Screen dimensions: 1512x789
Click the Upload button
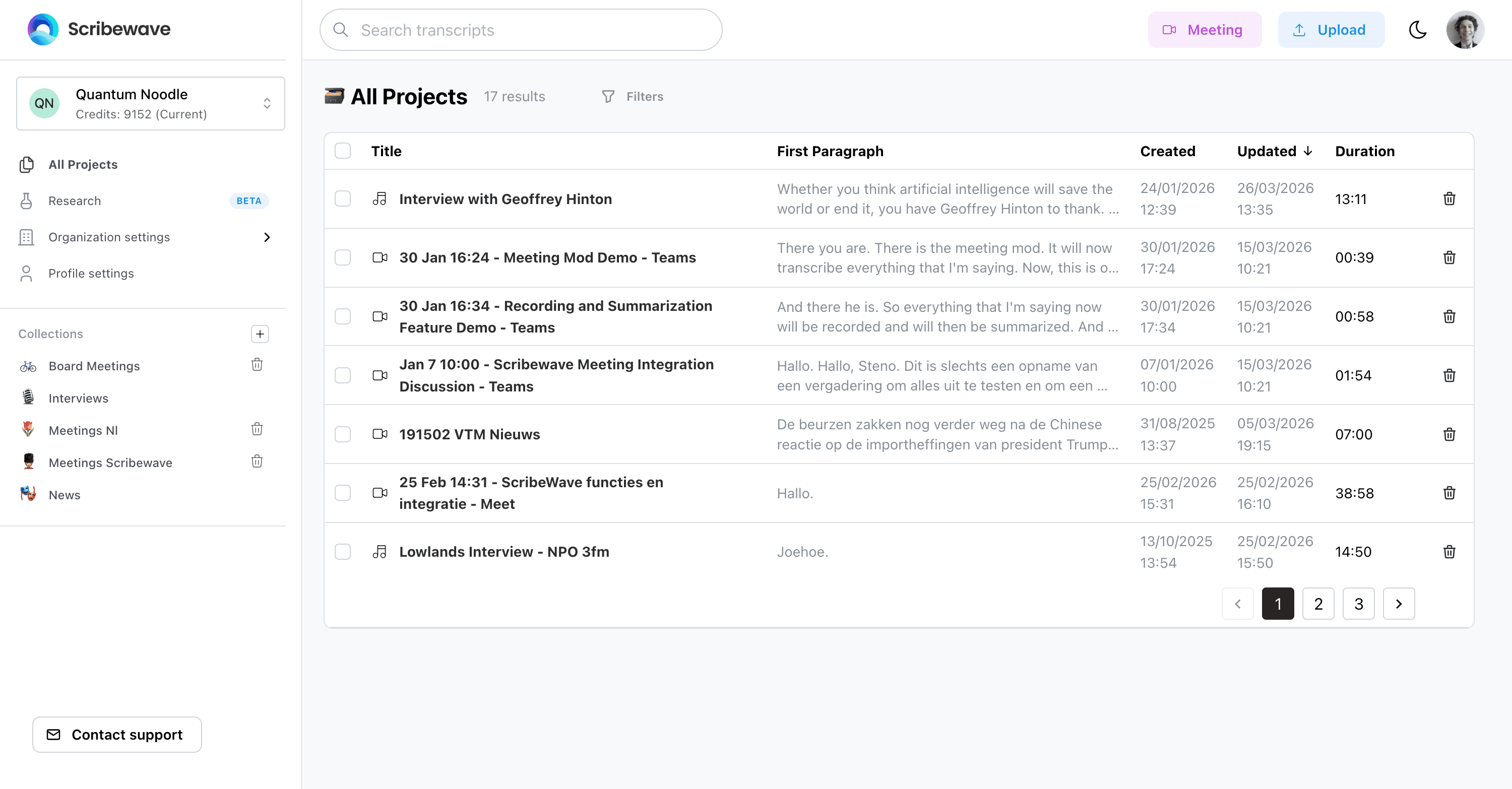(1331, 29)
